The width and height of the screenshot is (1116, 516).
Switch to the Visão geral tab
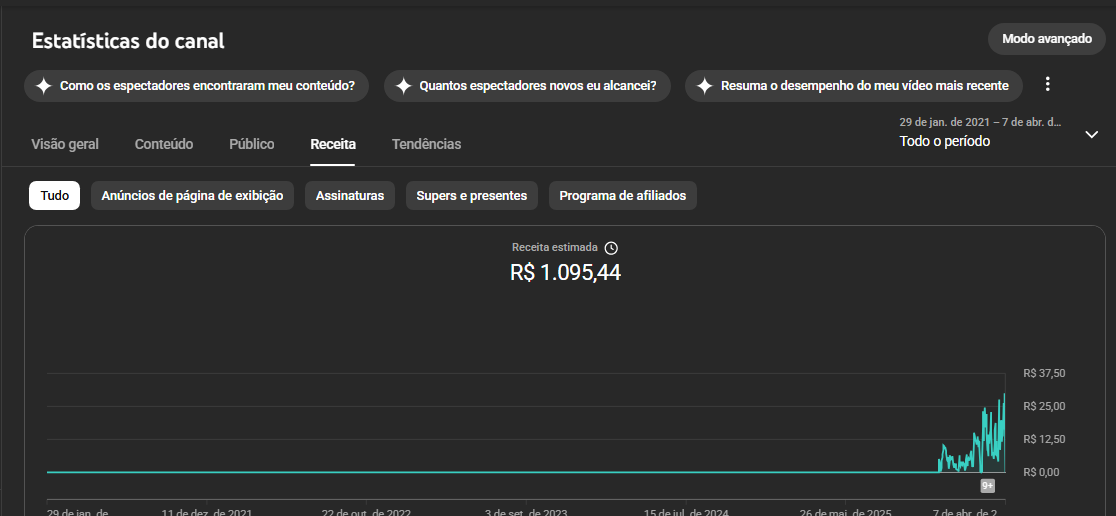coord(65,144)
